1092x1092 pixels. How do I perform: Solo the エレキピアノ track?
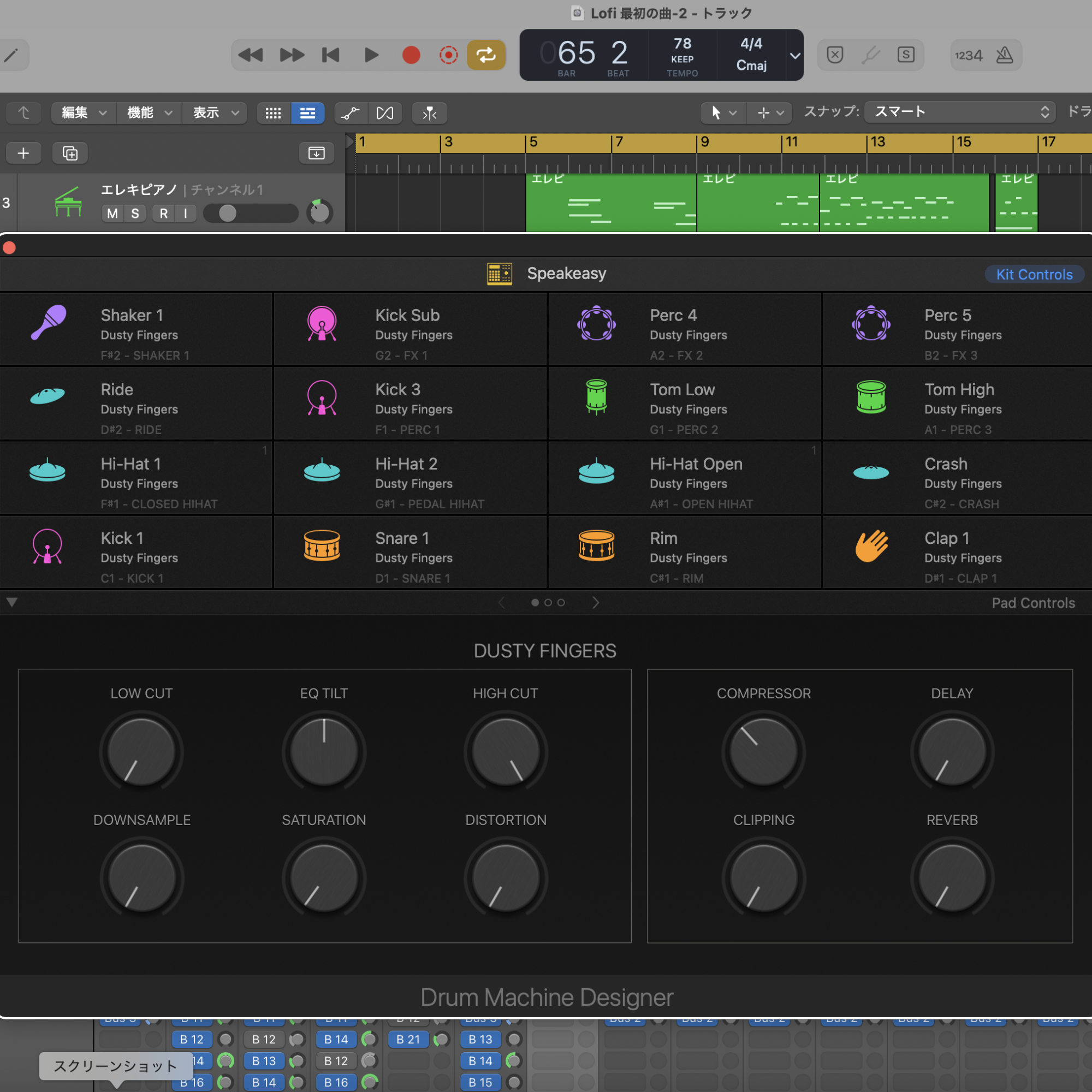click(x=135, y=213)
